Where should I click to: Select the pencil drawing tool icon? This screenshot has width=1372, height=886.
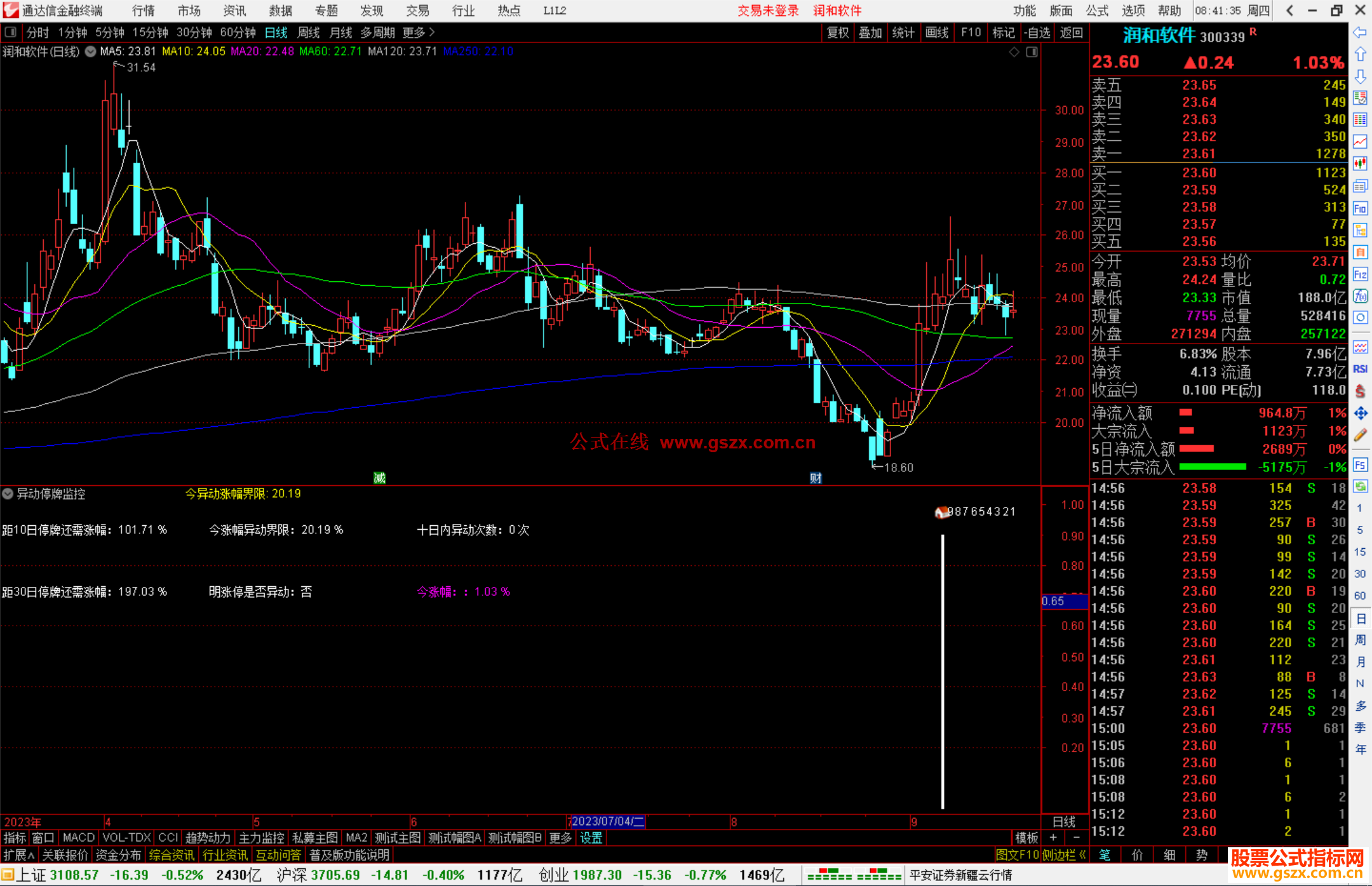tap(1360, 436)
